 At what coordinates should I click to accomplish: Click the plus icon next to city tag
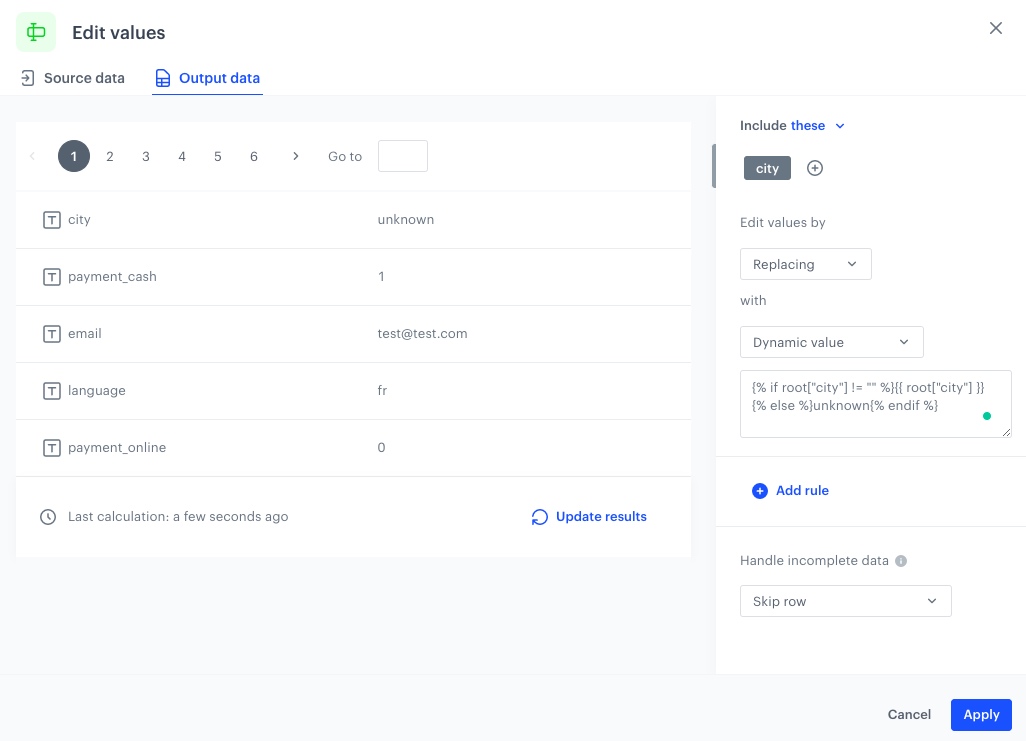tap(815, 168)
